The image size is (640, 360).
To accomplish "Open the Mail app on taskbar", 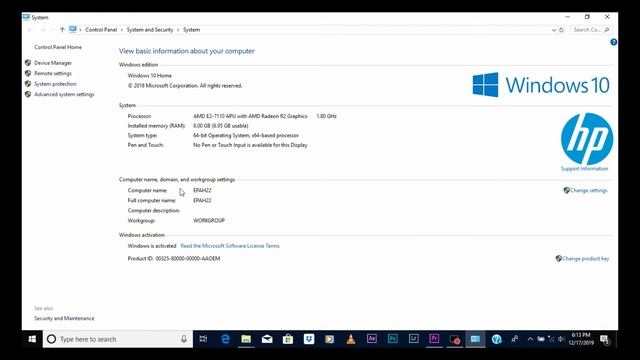I will (x=267, y=339).
